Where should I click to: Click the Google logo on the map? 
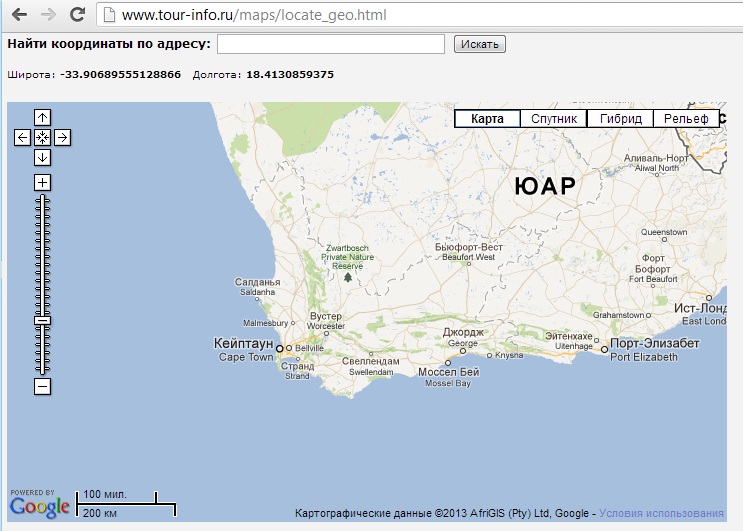click(x=40, y=505)
